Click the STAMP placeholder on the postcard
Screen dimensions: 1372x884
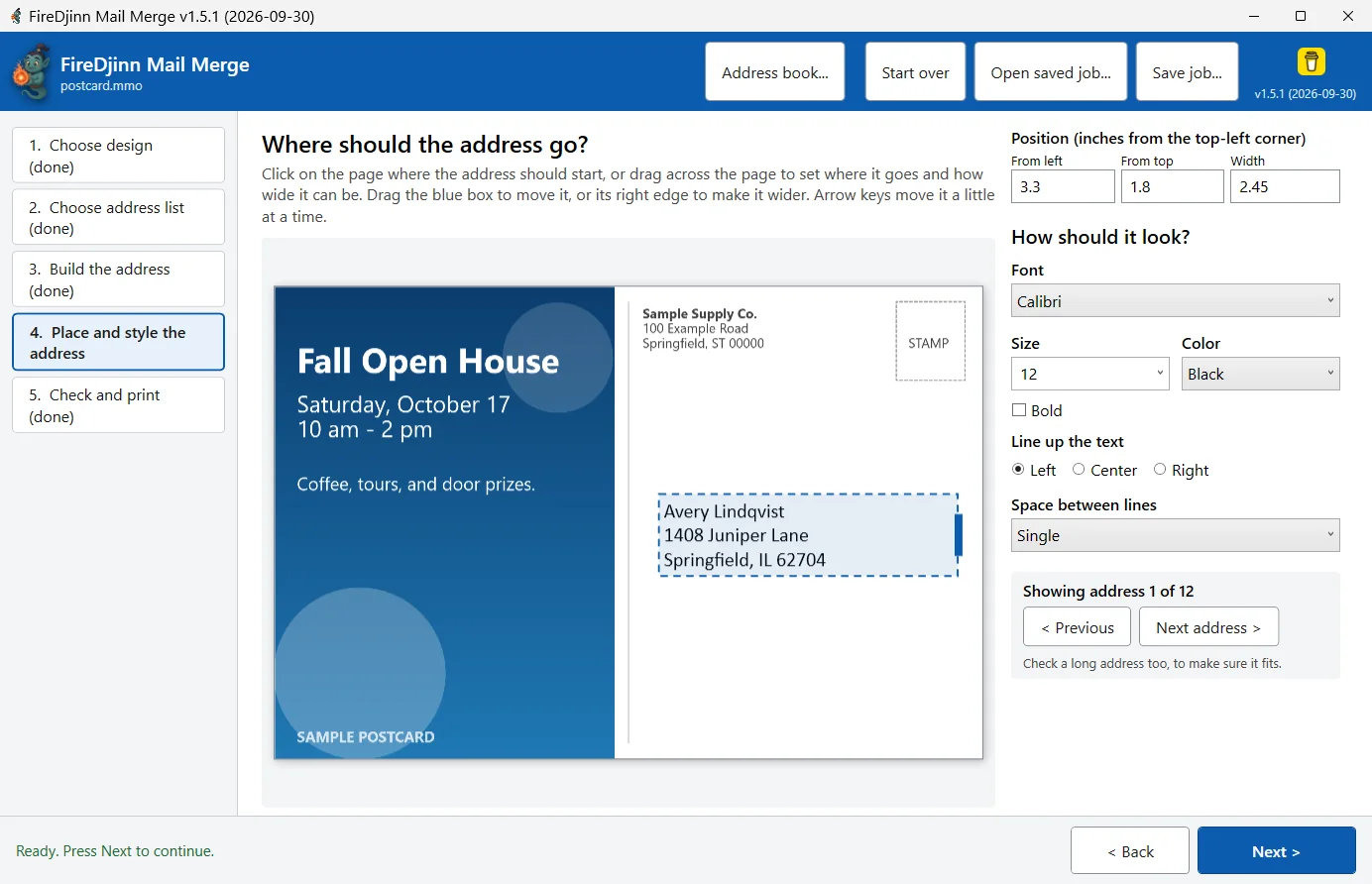pyautogui.click(x=930, y=342)
